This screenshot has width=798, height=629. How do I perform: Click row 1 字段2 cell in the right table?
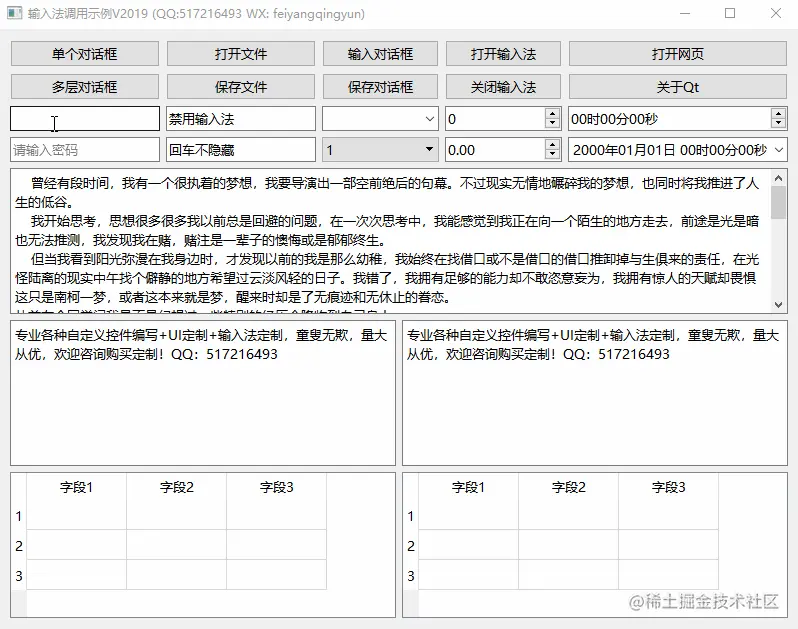click(568, 516)
